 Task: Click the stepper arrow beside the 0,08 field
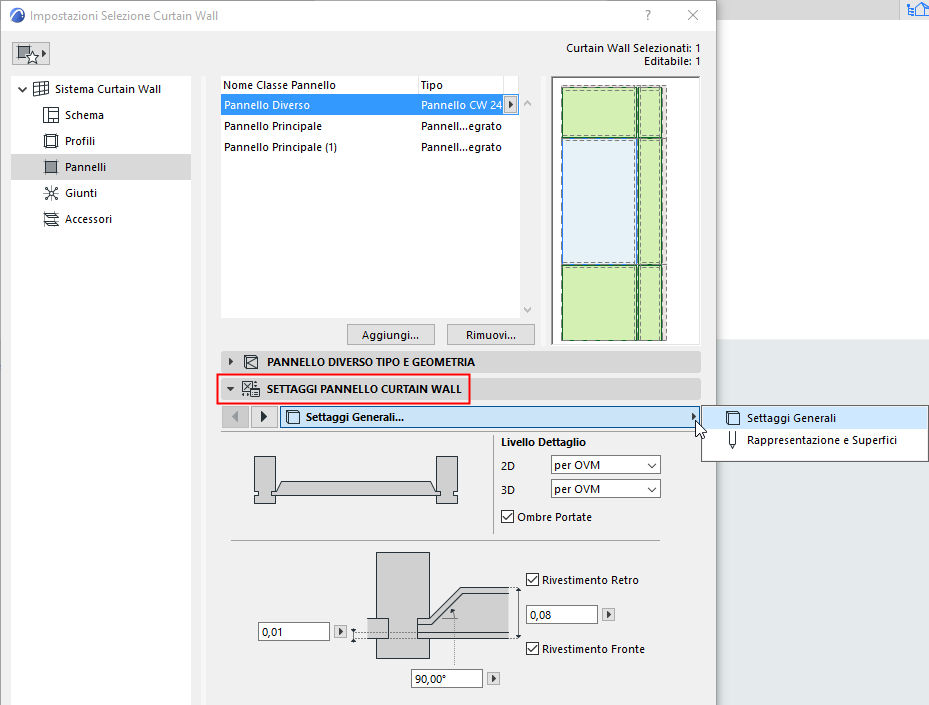607,614
